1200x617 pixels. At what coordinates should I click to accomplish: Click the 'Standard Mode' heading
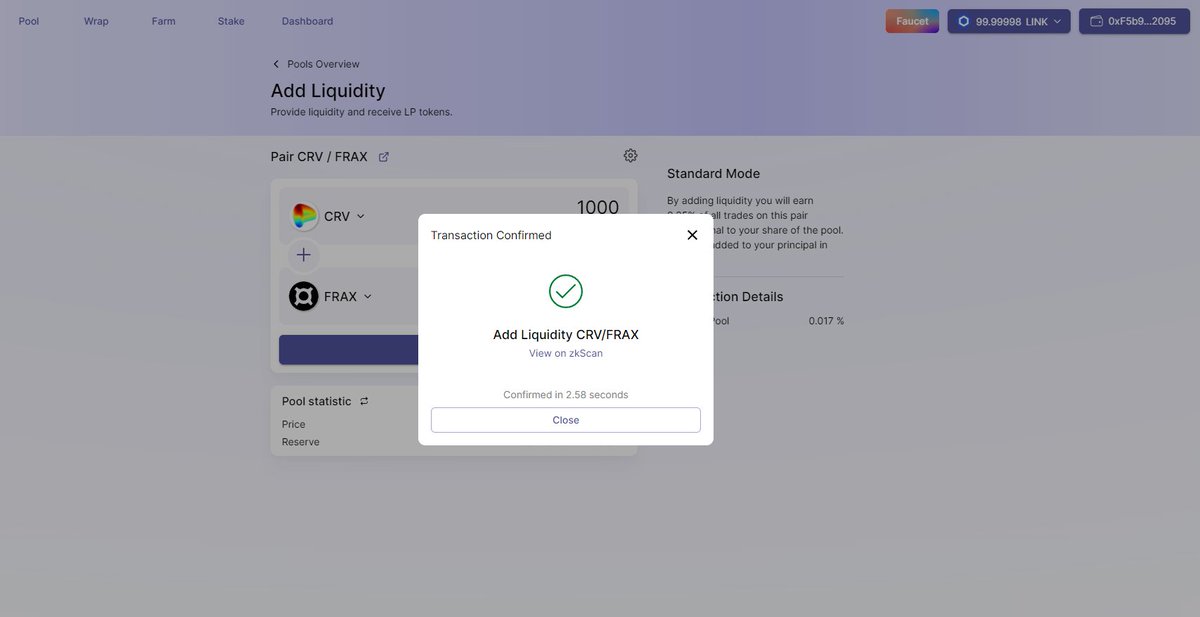tap(714, 174)
